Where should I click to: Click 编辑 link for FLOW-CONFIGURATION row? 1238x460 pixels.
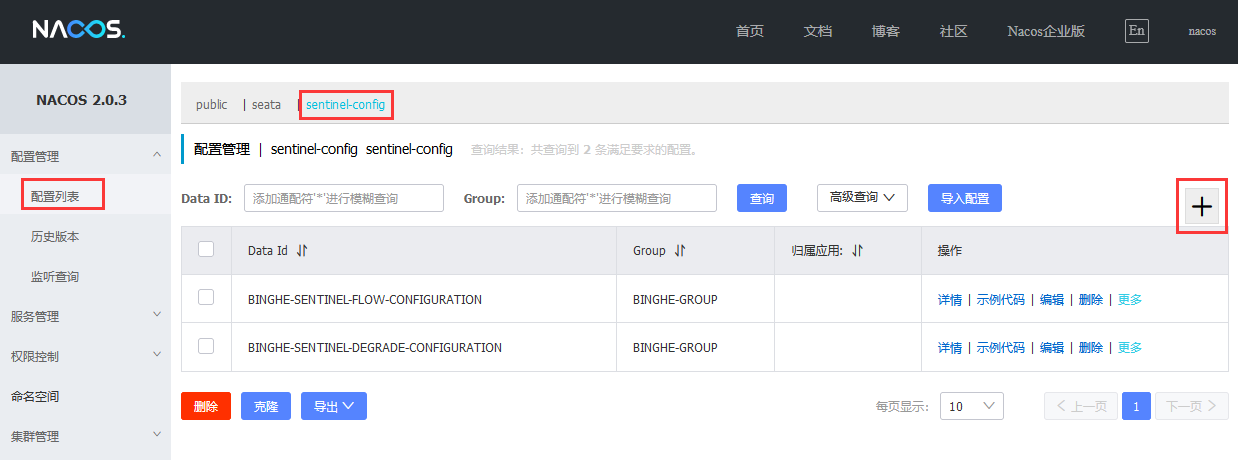tap(1051, 299)
